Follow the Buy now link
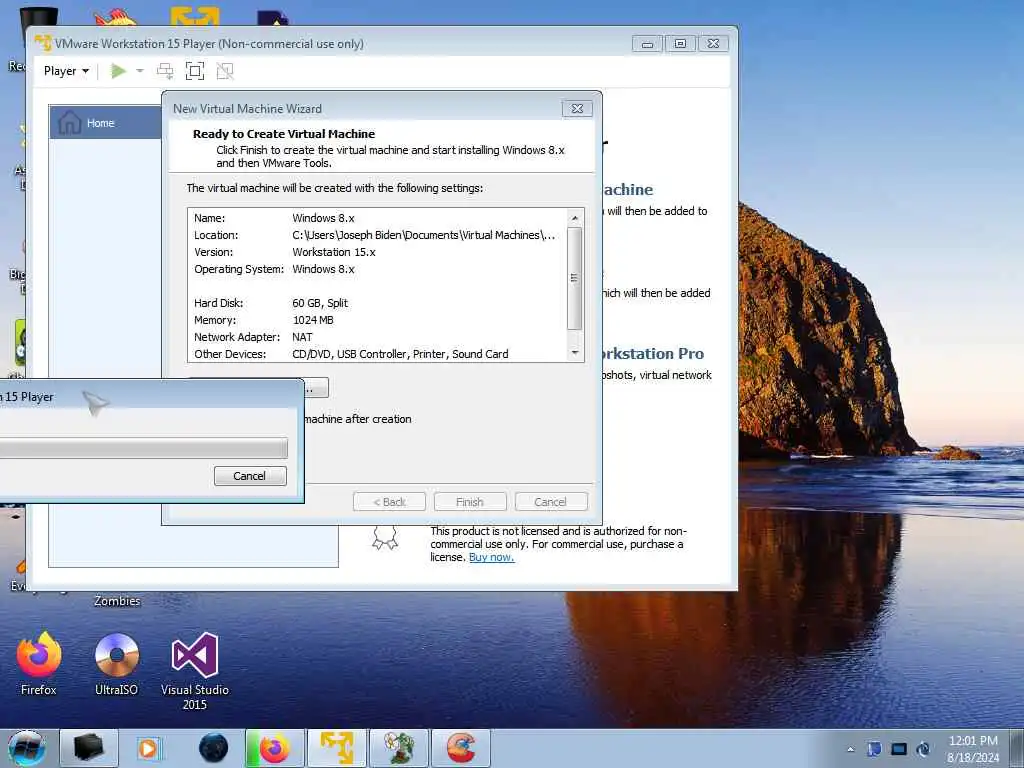 491,557
